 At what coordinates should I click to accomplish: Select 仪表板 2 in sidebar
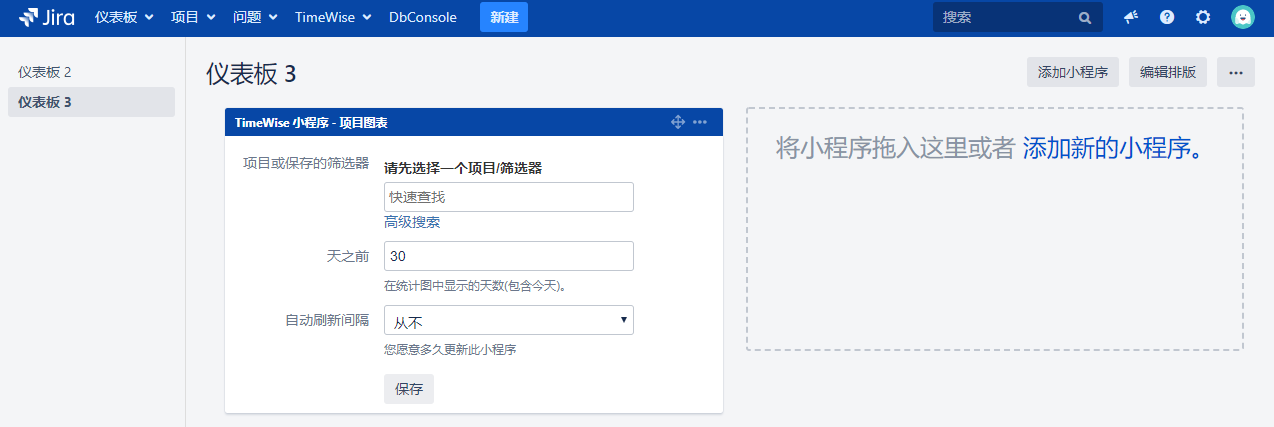point(45,72)
